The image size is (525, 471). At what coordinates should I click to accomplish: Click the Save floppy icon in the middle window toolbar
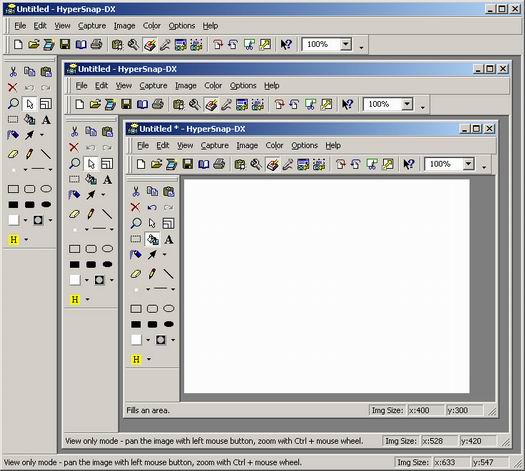pyautogui.click(x=126, y=104)
